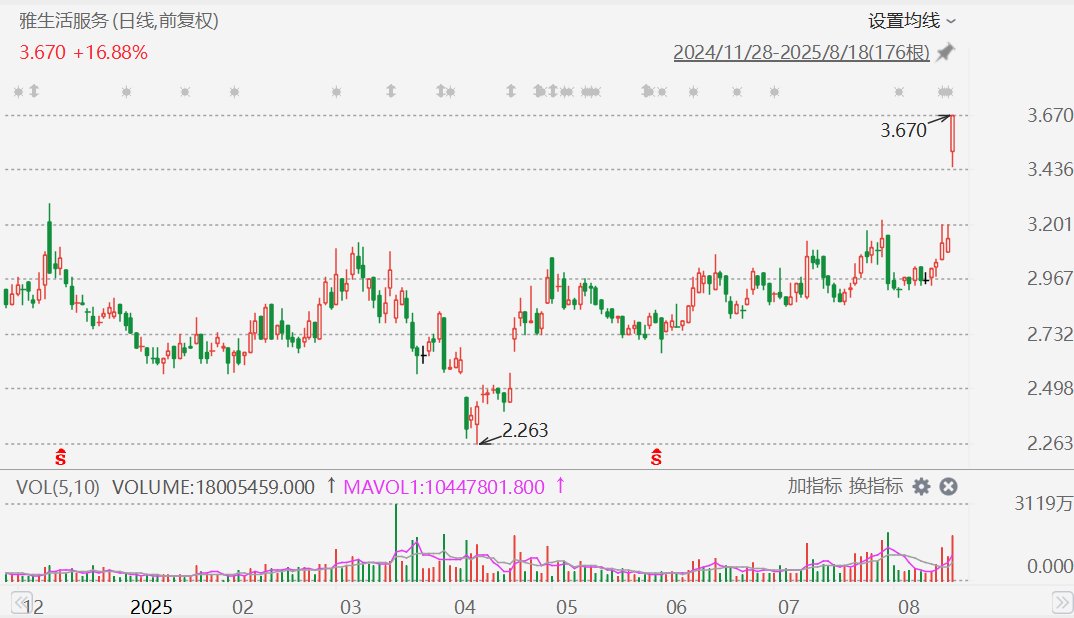Click the pin icon beside date range
This screenshot has height=618, width=1074.
(x=945, y=52)
